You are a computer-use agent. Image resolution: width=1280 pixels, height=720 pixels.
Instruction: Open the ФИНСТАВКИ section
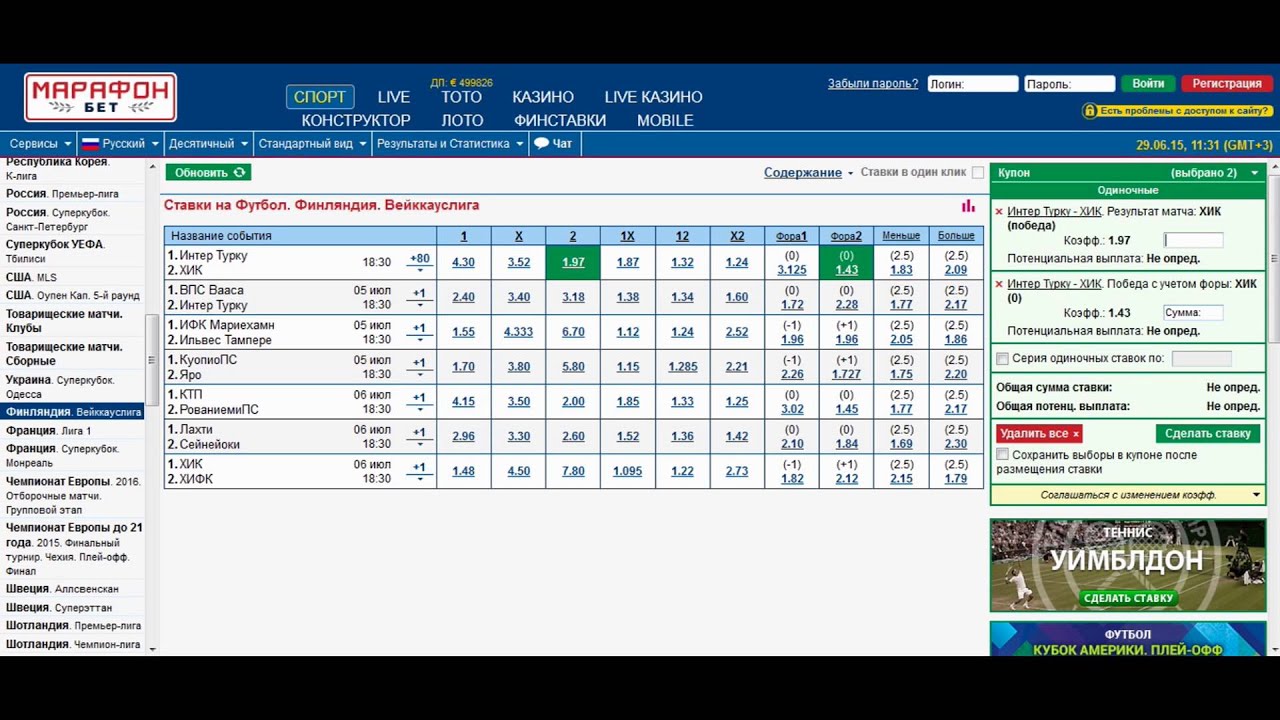tap(560, 120)
